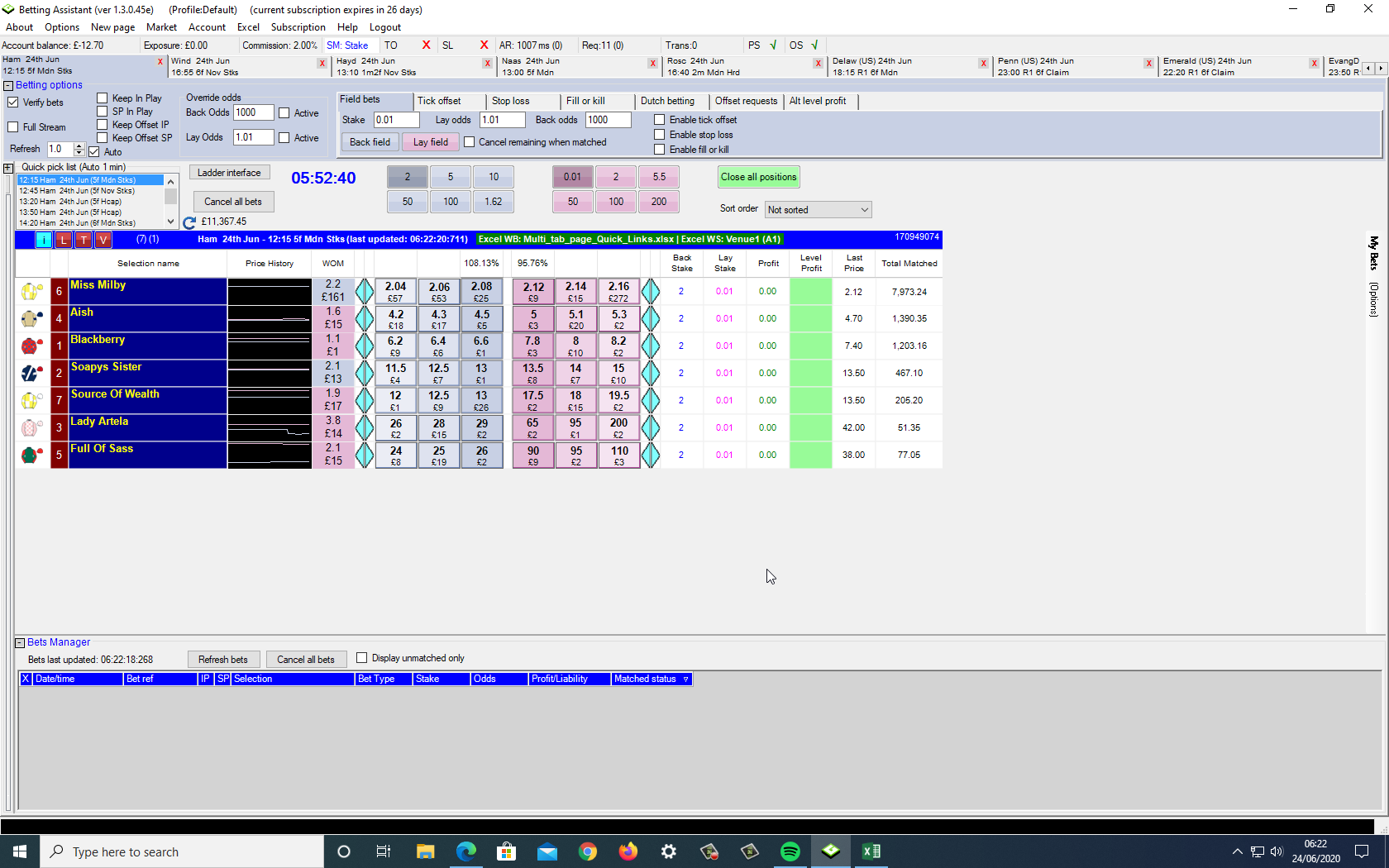The width and height of the screenshot is (1389, 868).
Task: Check Display unmatched only
Action: tap(362, 658)
